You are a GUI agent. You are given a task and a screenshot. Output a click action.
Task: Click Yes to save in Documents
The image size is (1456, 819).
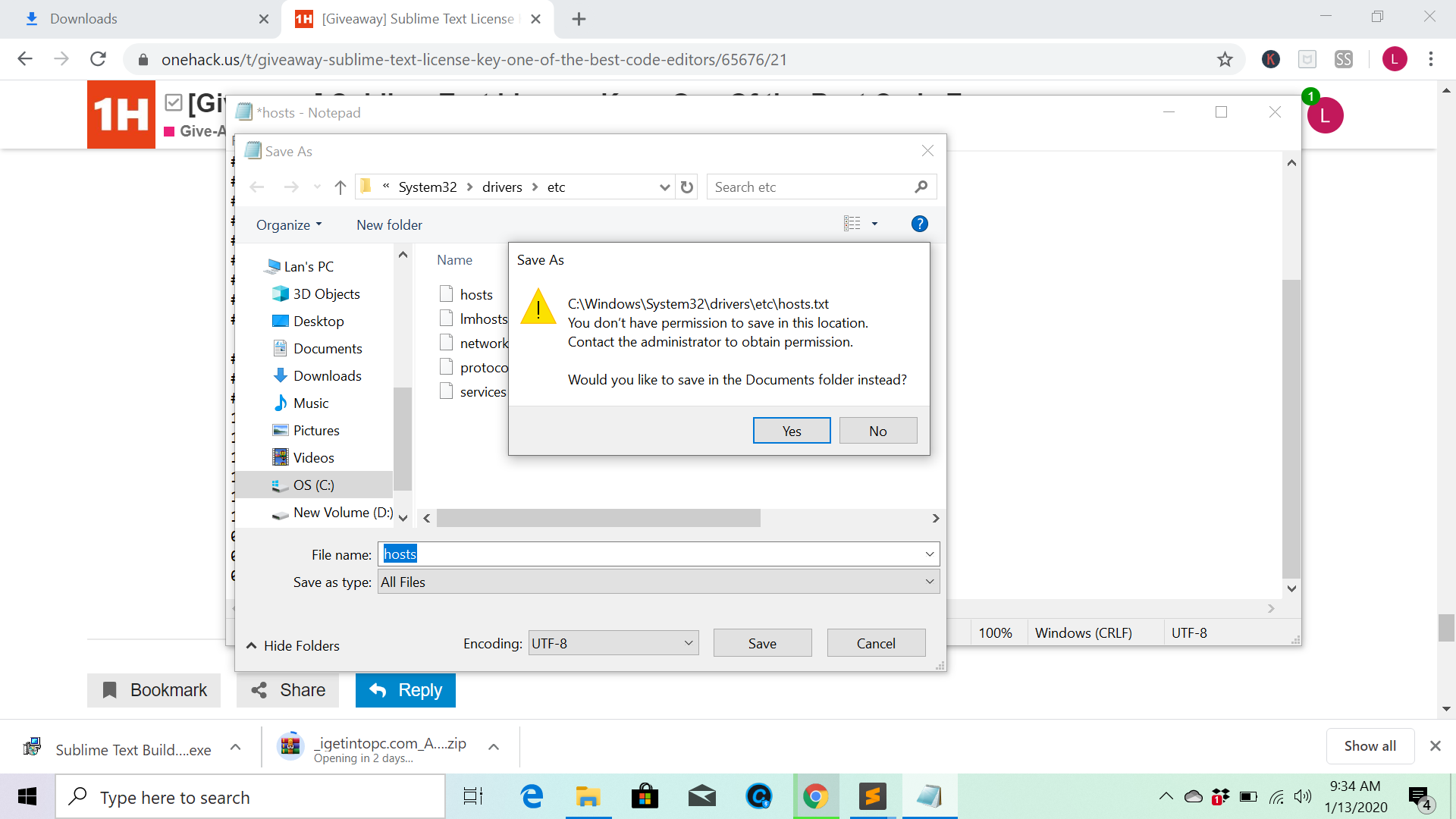tap(791, 431)
